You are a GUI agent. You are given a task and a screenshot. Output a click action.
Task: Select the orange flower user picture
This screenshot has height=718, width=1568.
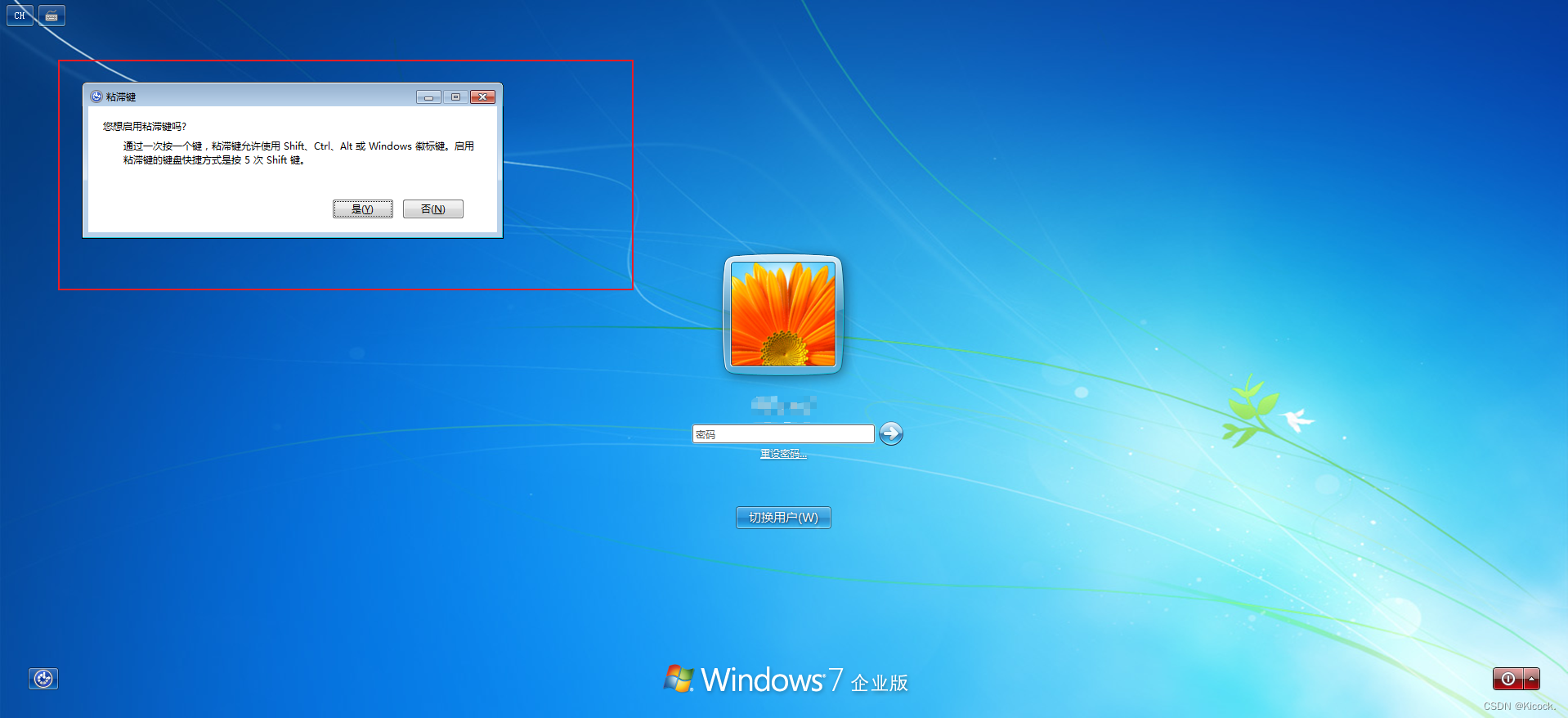click(783, 314)
